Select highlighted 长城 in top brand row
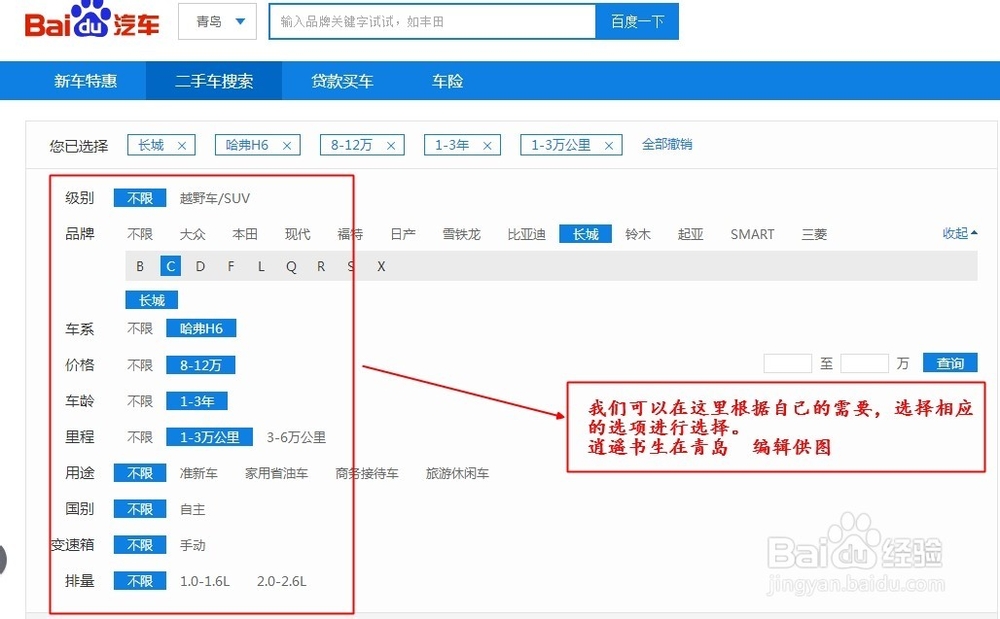 point(585,234)
